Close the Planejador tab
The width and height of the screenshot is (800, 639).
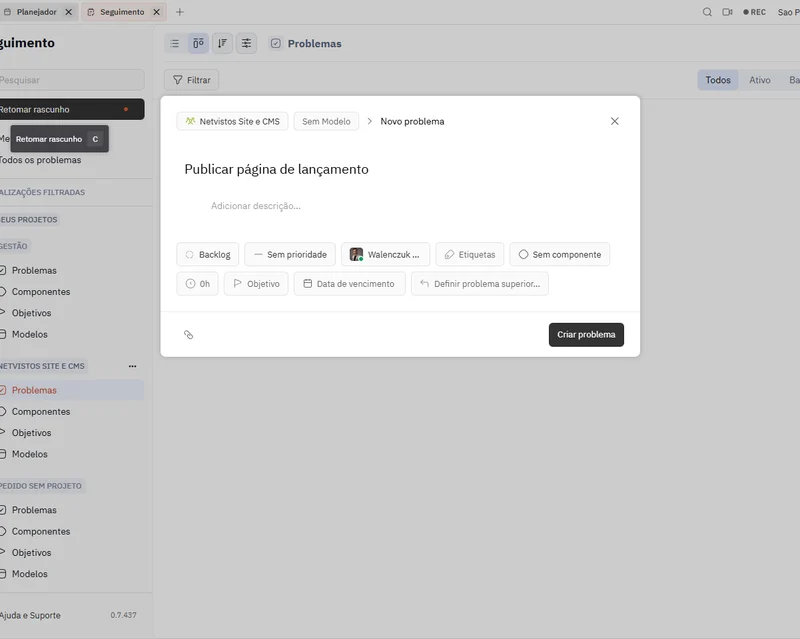pyautogui.click(x=68, y=12)
